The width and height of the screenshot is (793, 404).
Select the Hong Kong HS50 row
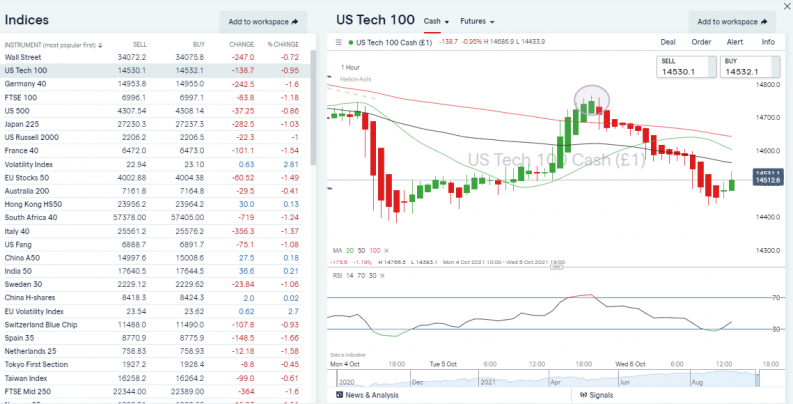click(x=153, y=204)
